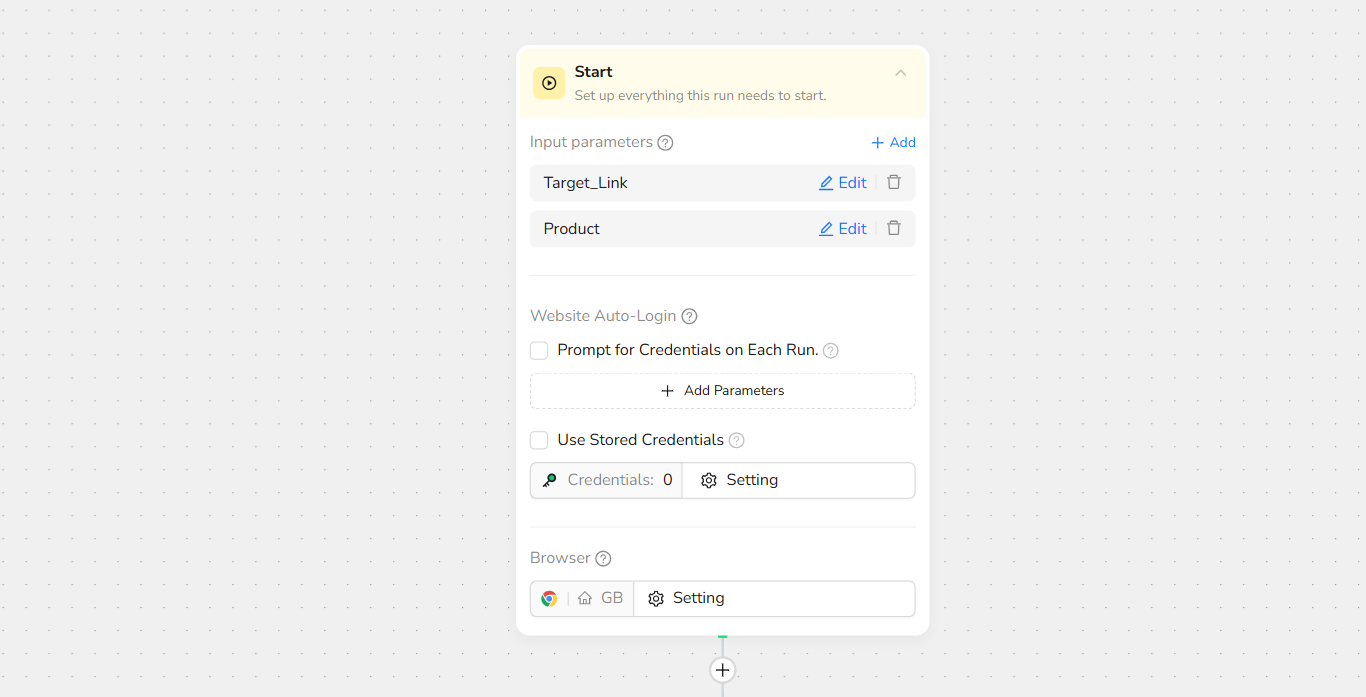Add a step with plus connector

pyautogui.click(x=722, y=670)
